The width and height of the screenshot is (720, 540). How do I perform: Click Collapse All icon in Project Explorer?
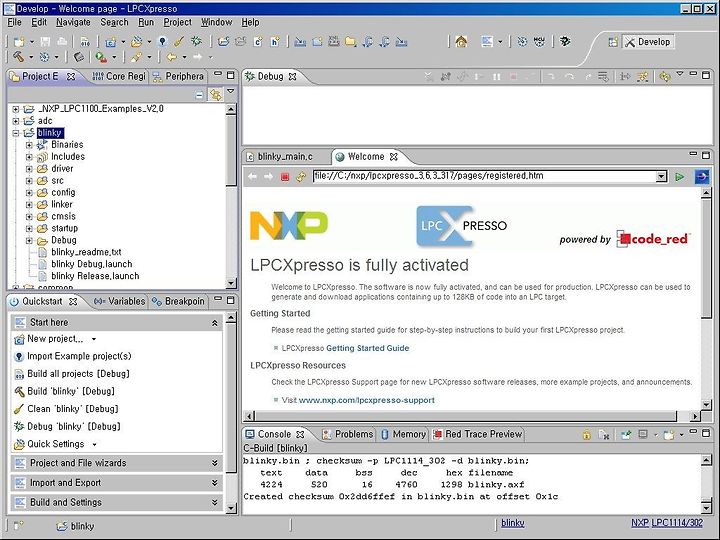pyautogui.click(x=199, y=95)
